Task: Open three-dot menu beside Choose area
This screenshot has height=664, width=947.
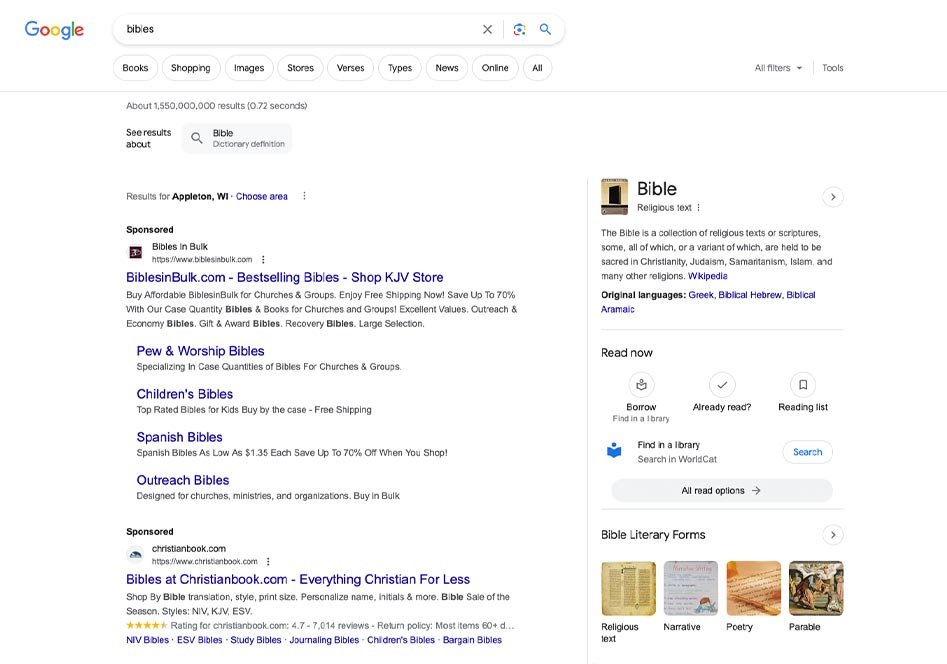Action: (304, 196)
